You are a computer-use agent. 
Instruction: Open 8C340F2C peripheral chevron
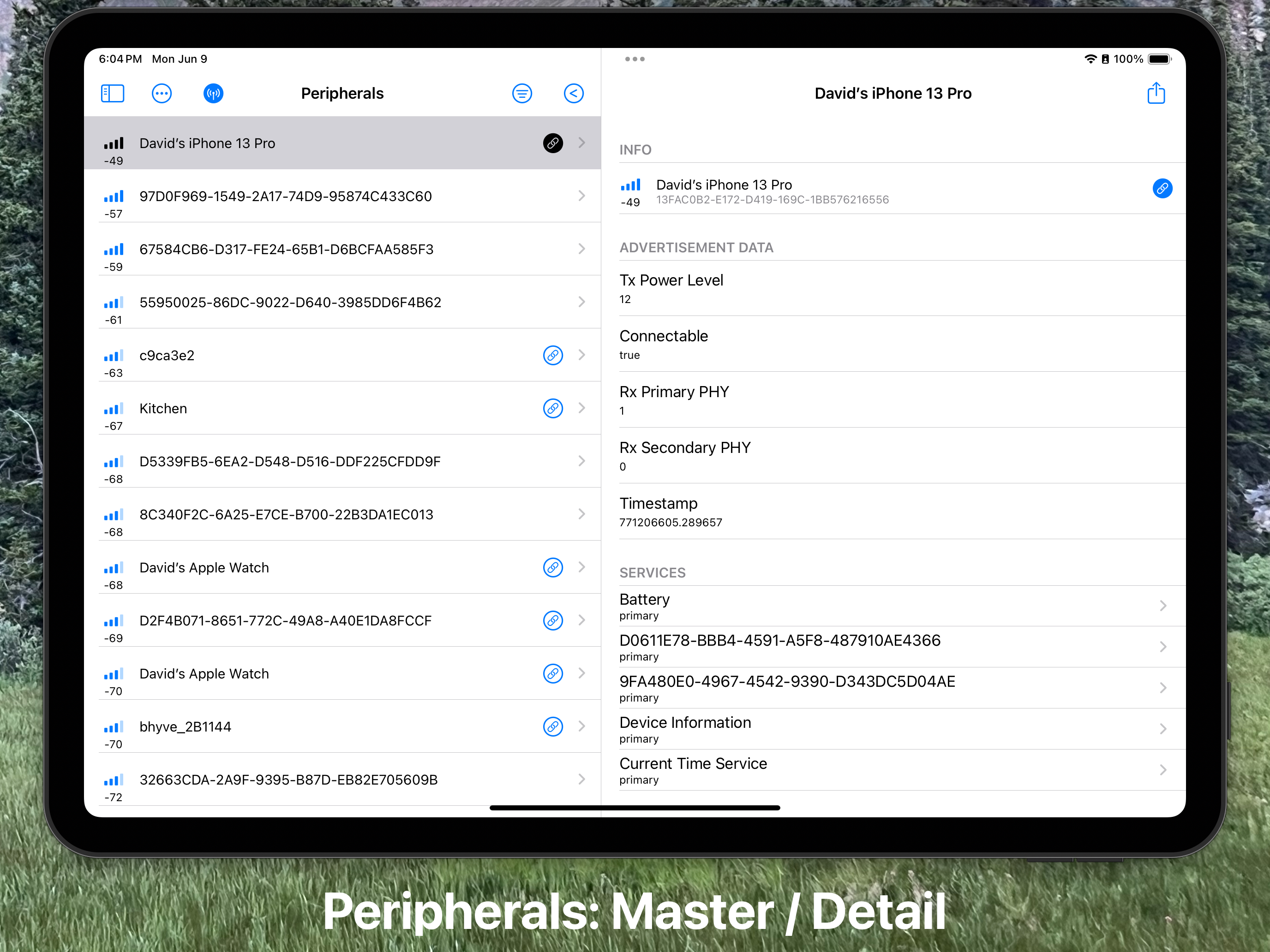(582, 514)
